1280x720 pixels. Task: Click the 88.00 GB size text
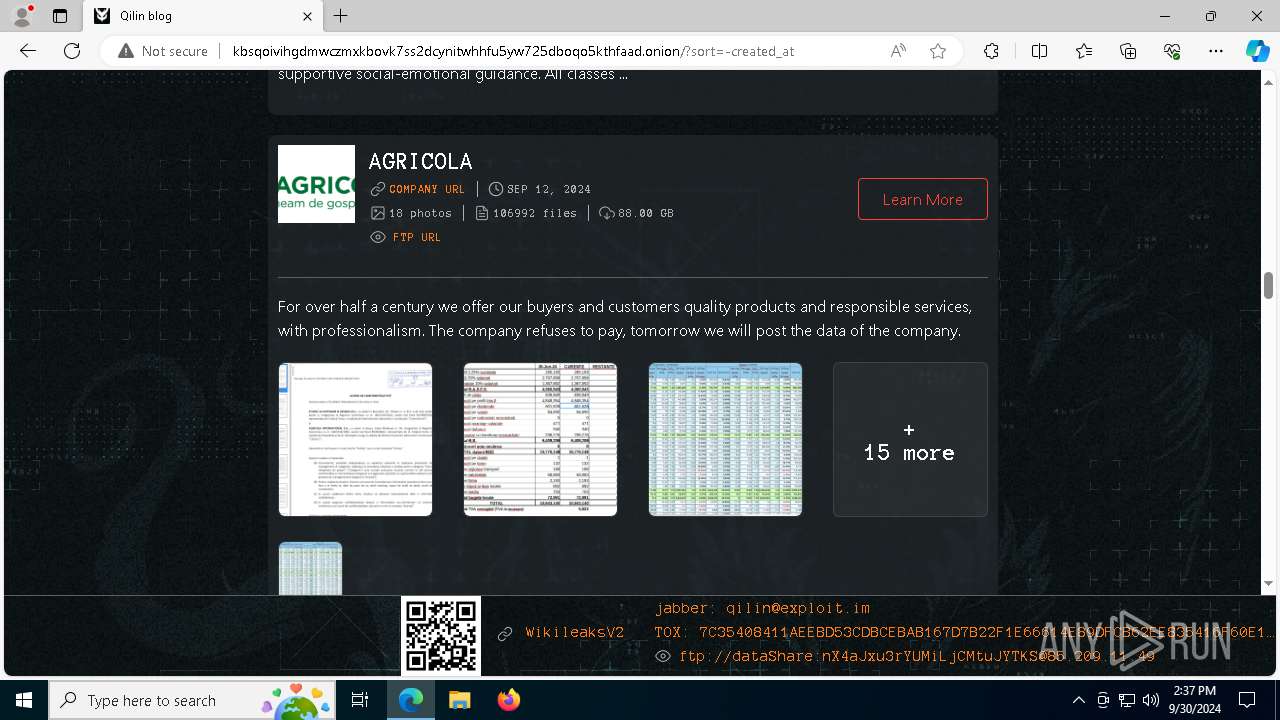point(646,213)
